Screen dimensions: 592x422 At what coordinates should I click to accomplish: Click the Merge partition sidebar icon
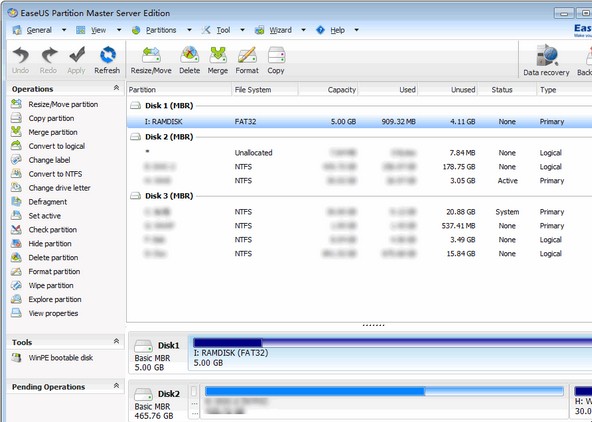point(16,132)
